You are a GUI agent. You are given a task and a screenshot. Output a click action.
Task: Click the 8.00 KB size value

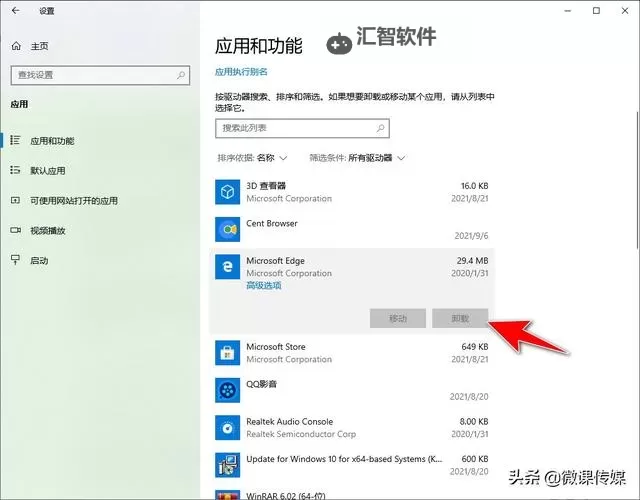click(474, 421)
